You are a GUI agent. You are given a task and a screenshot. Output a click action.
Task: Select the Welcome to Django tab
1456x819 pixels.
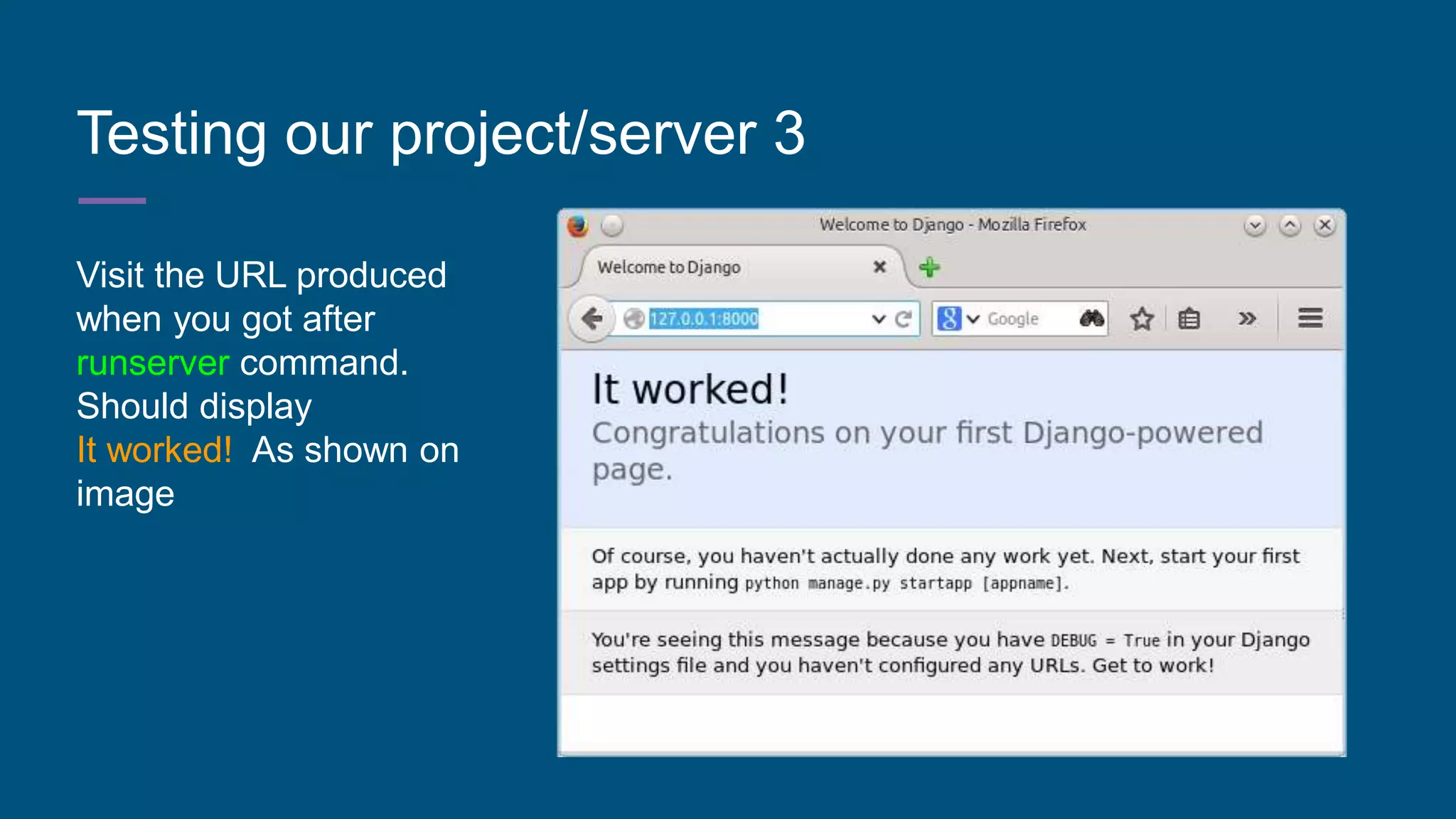click(739, 267)
